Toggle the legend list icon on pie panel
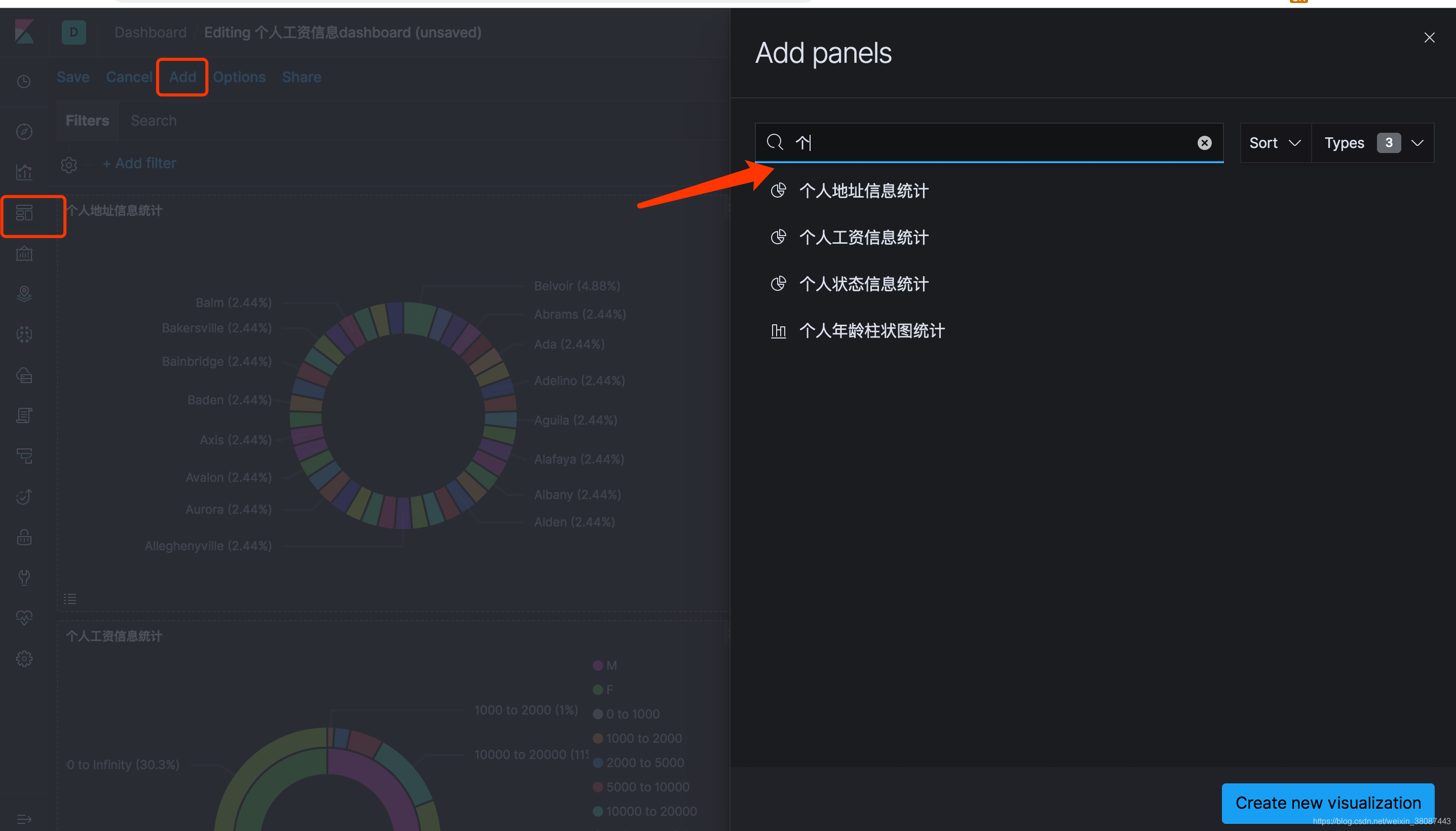1456x831 pixels. tap(69, 599)
